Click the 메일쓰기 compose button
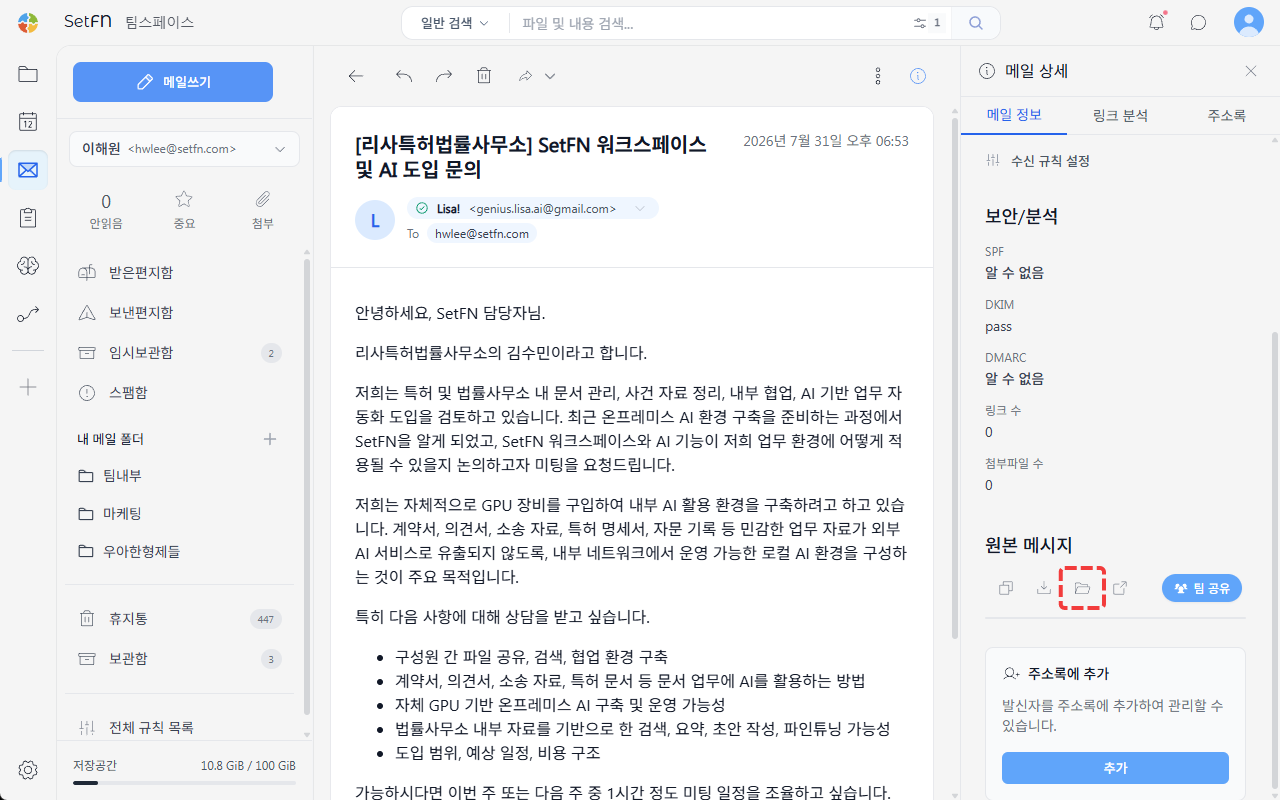 (173, 82)
